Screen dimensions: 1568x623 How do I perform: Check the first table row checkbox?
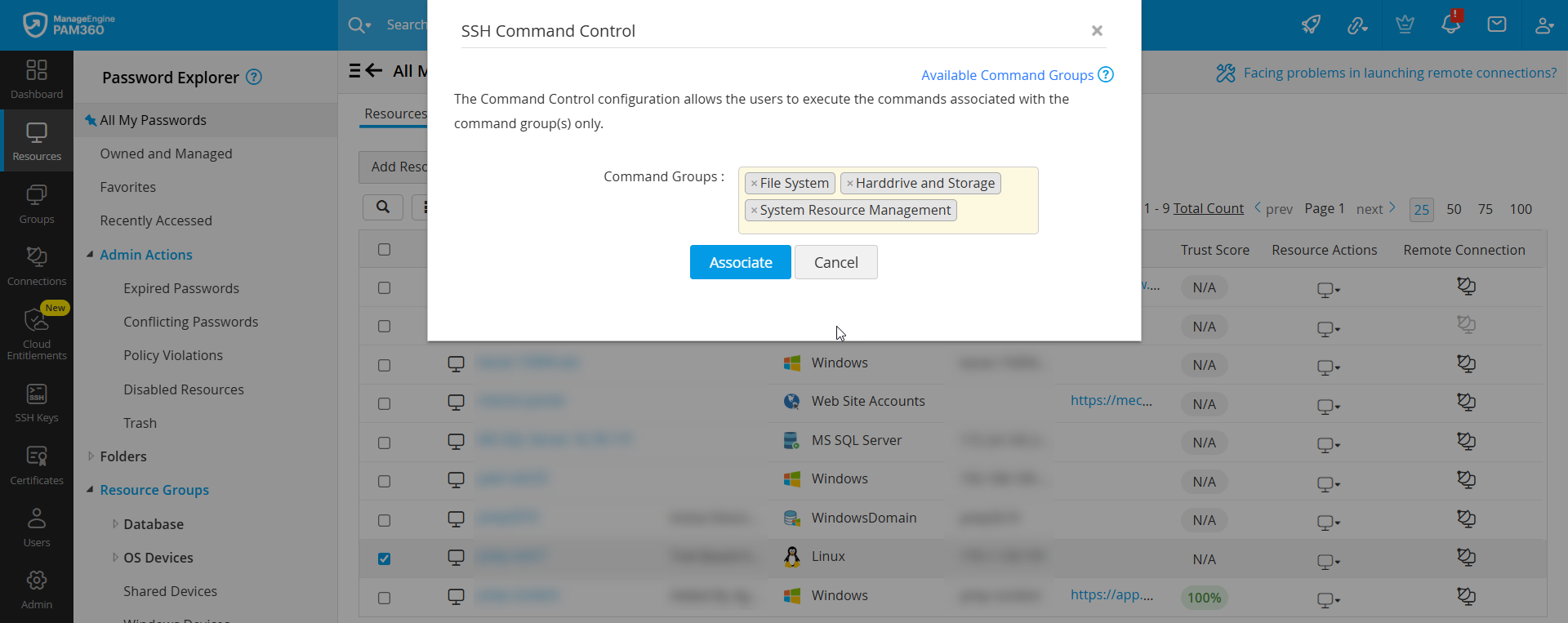[384, 288]
